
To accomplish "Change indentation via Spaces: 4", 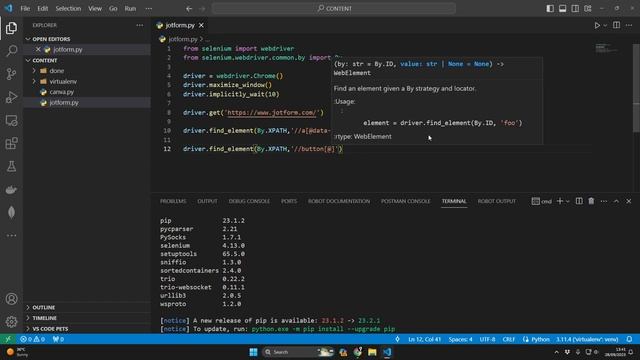I will [460, 339].
